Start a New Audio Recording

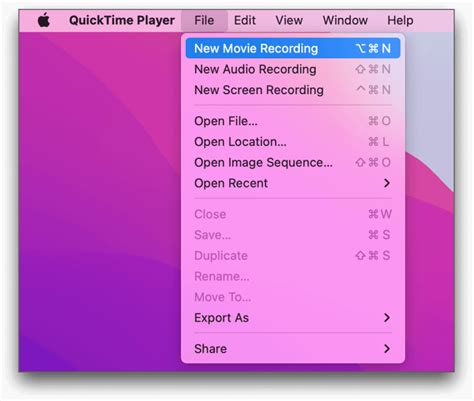pyautogui.click(x=293, y=69)
